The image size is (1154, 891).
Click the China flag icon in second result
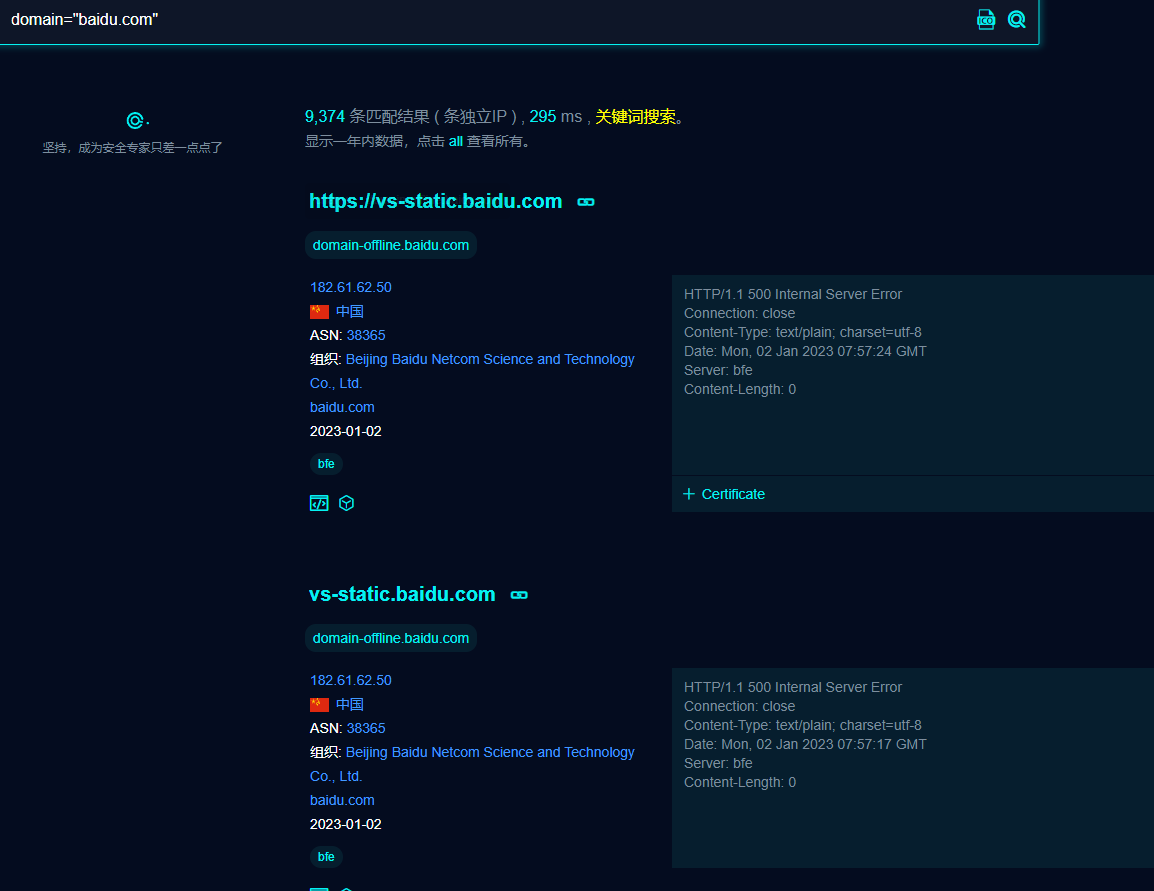[319, 704]
